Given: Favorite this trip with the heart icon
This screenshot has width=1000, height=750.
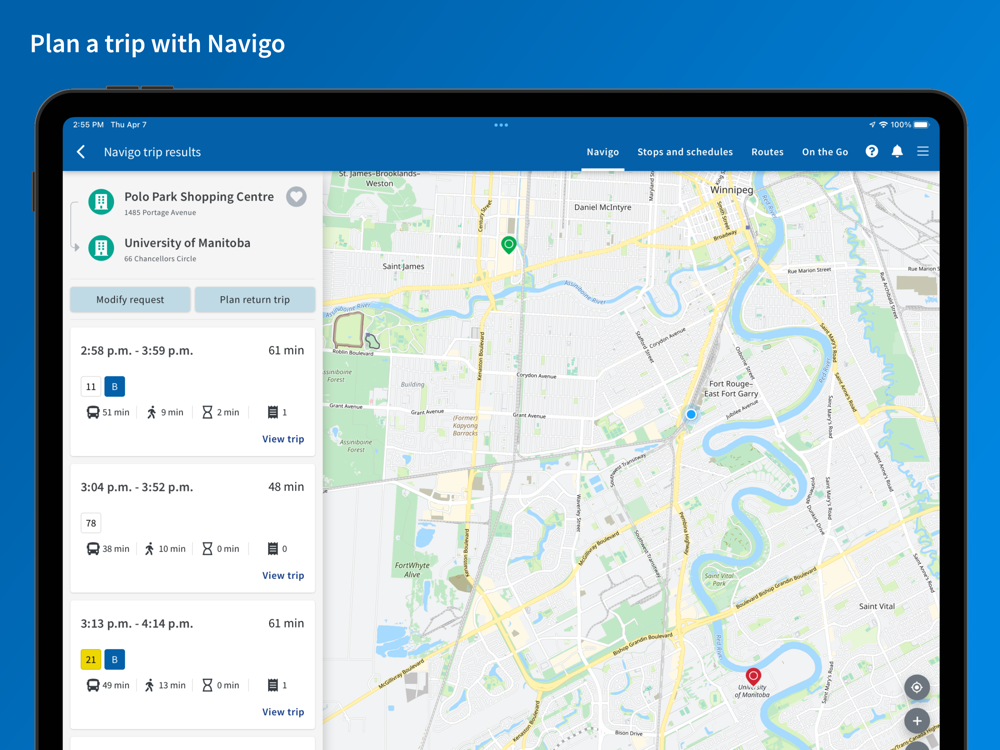Looking at the screenshot, I should coord(296,197).
